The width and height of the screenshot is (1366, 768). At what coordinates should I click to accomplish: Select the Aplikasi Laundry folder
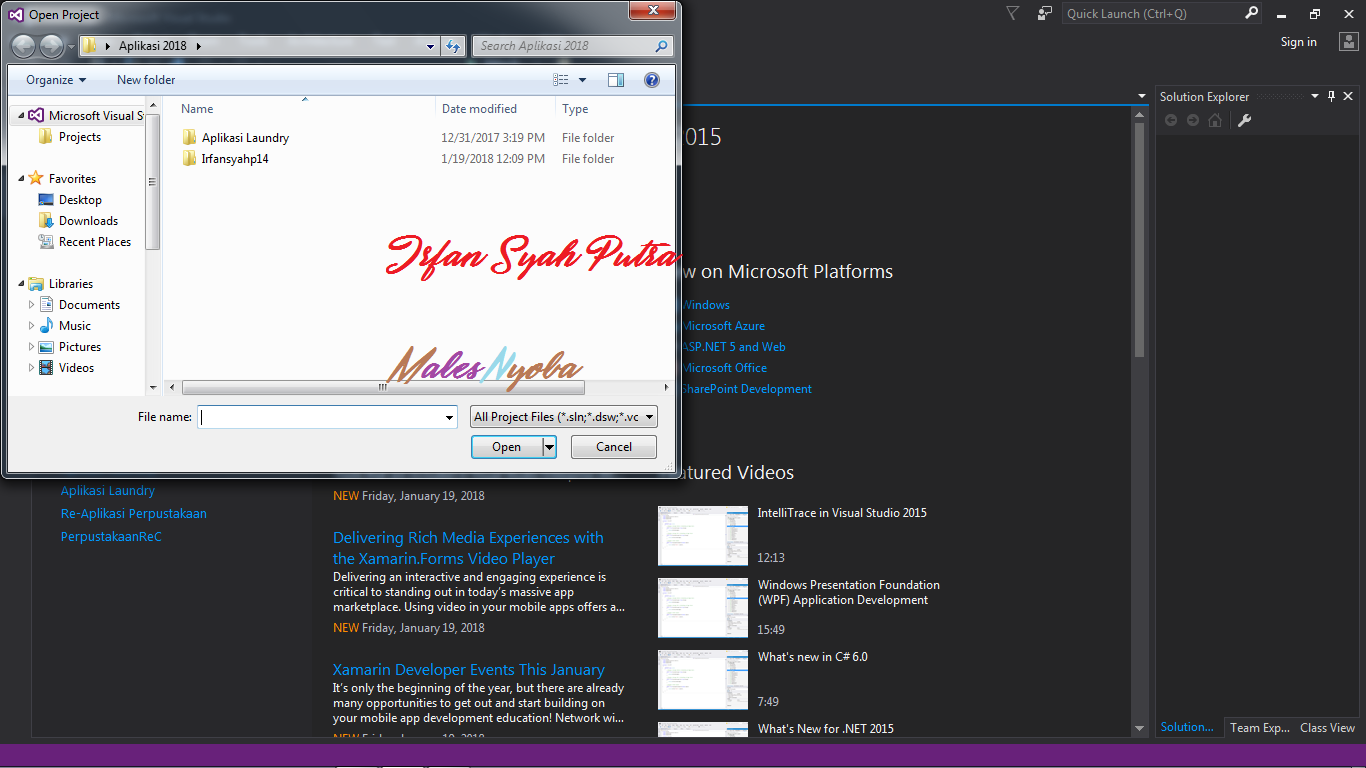tap(245, 138)
